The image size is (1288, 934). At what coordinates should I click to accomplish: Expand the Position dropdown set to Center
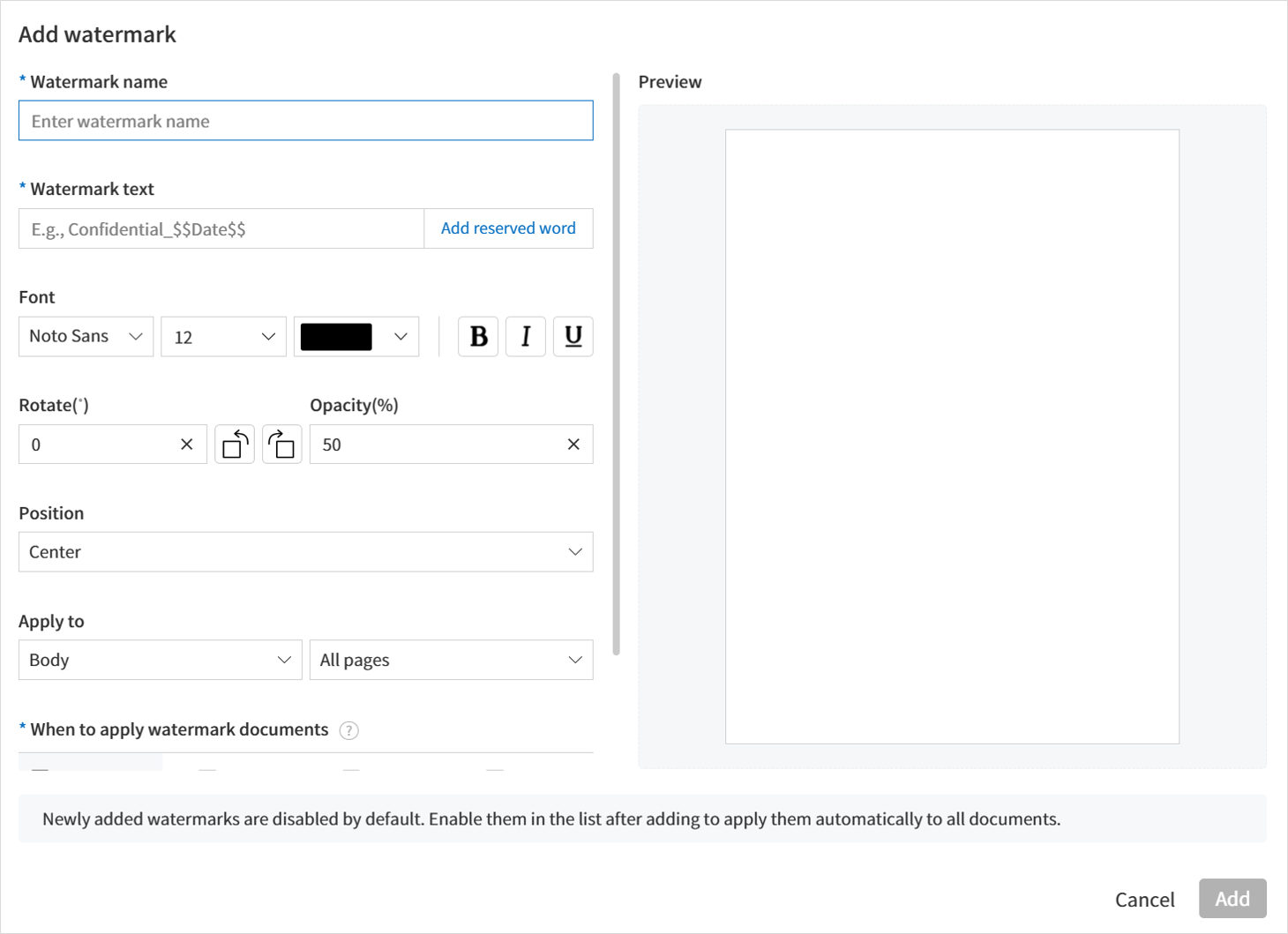click(x=305, y=552)
